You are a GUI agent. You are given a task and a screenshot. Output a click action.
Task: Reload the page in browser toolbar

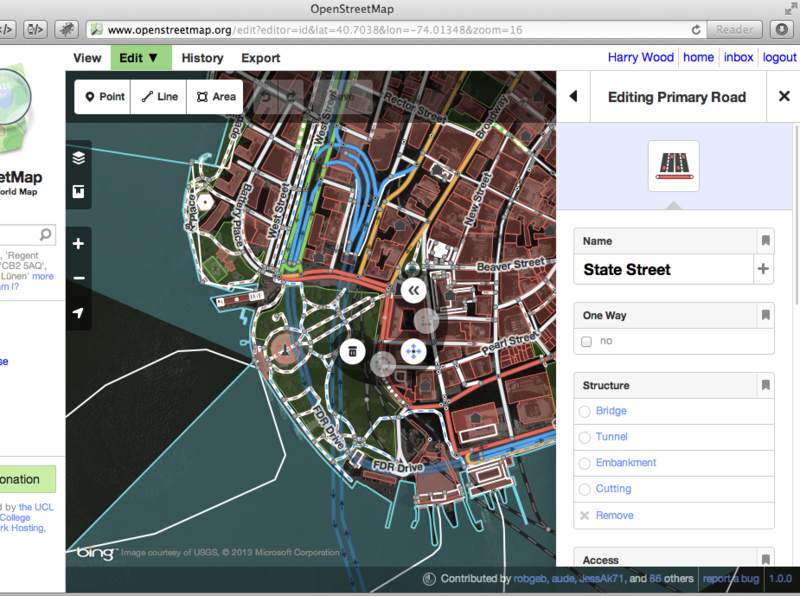point(696,30)
